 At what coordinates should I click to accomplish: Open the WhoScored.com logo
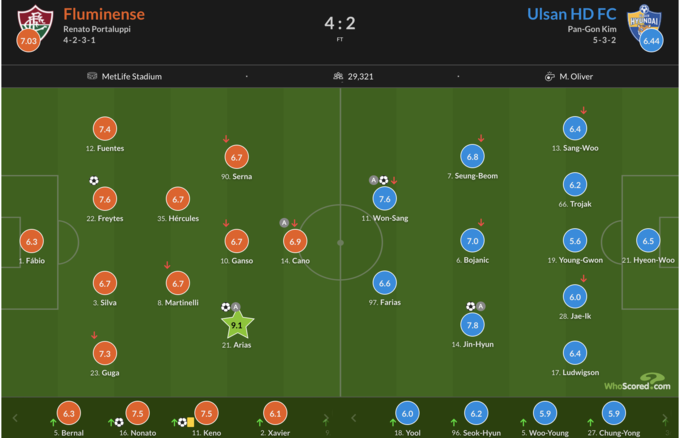point(636,385)
